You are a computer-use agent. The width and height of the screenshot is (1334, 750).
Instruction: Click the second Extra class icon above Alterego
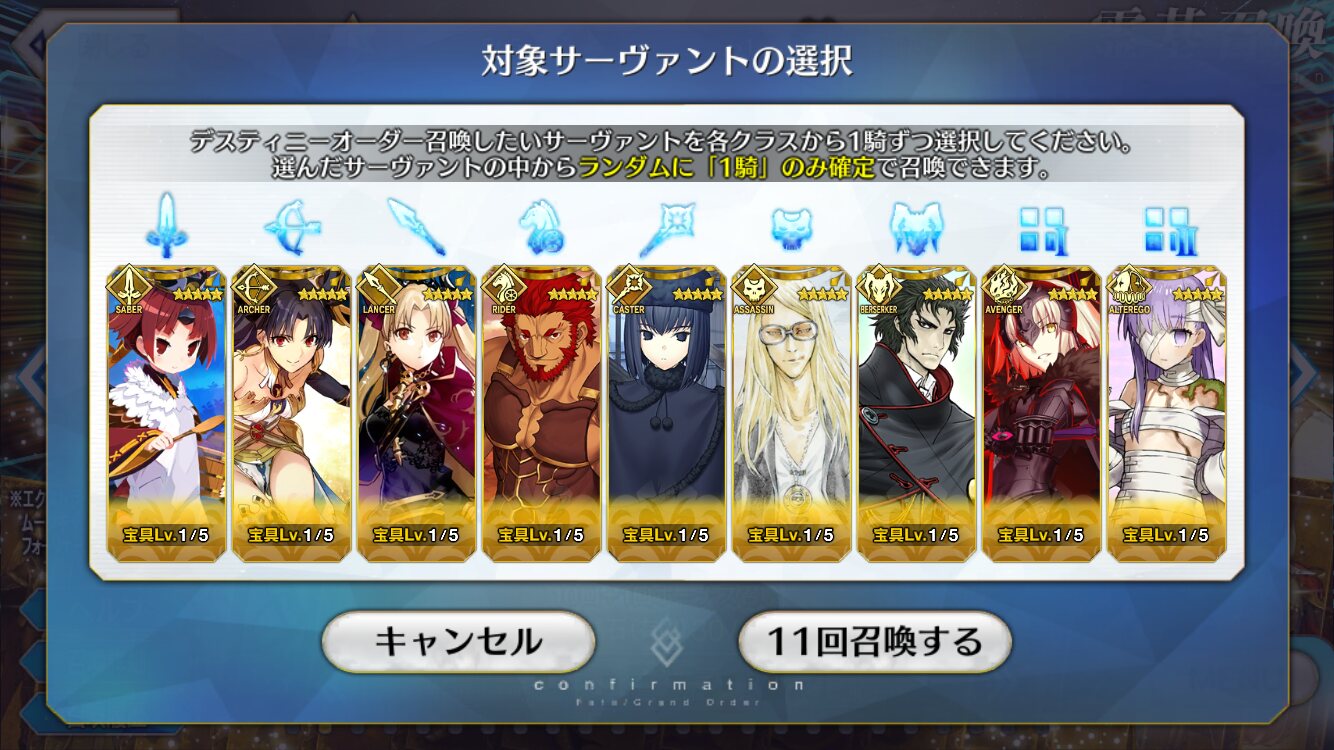coord(1166,229)
